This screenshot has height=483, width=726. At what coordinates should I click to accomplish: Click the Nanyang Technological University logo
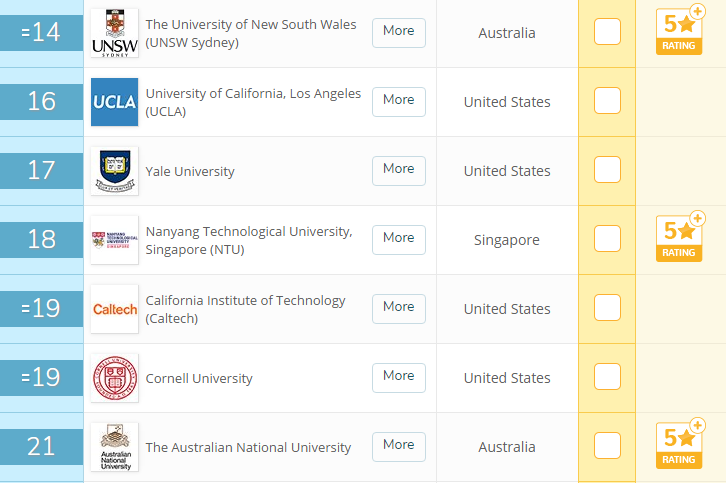tap(114, 240)
